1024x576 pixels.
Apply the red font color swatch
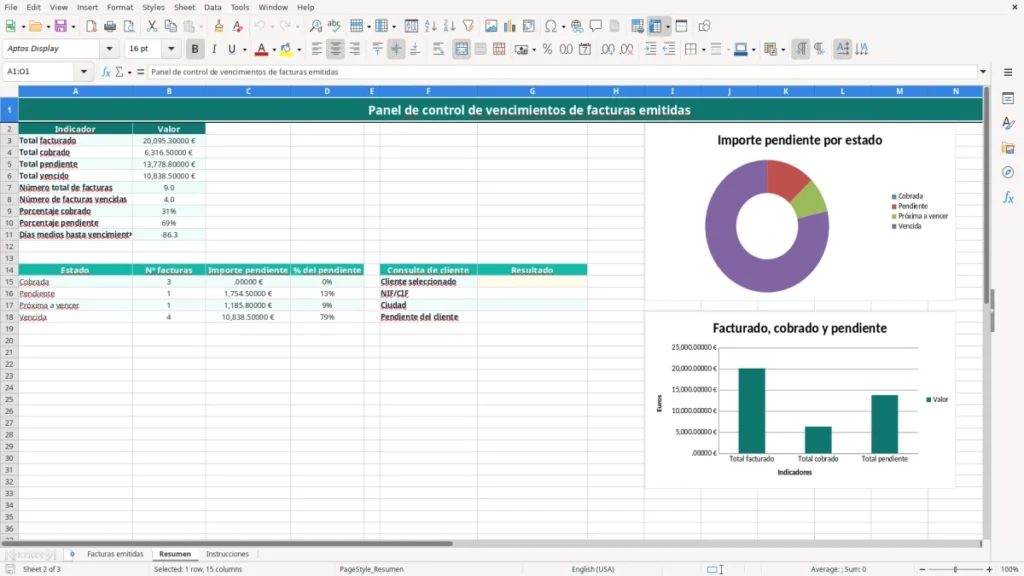click(261, 49)
